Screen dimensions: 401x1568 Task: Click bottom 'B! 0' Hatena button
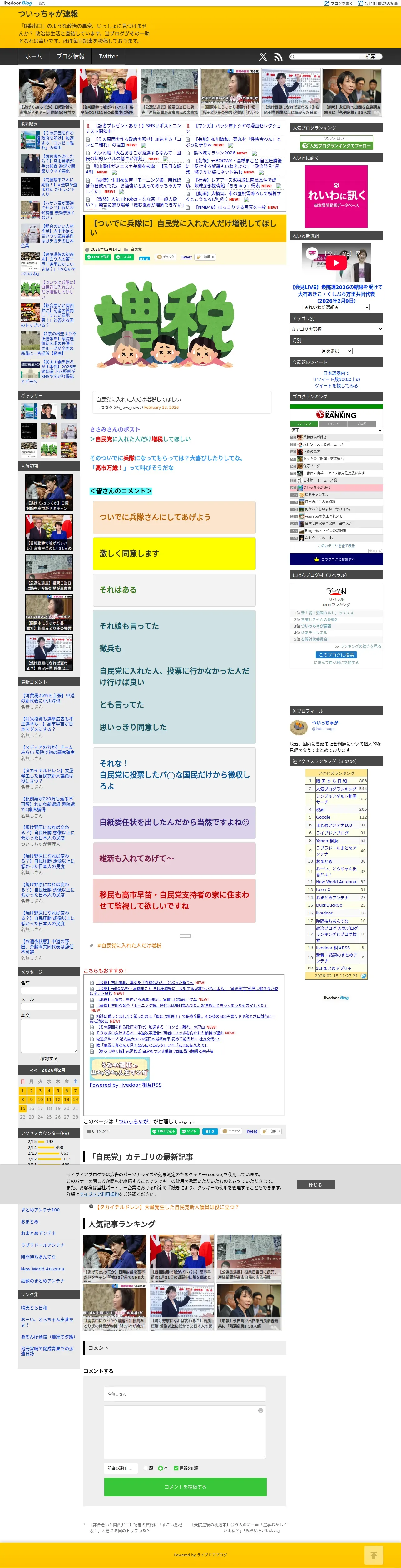[x=210, y=1131]
